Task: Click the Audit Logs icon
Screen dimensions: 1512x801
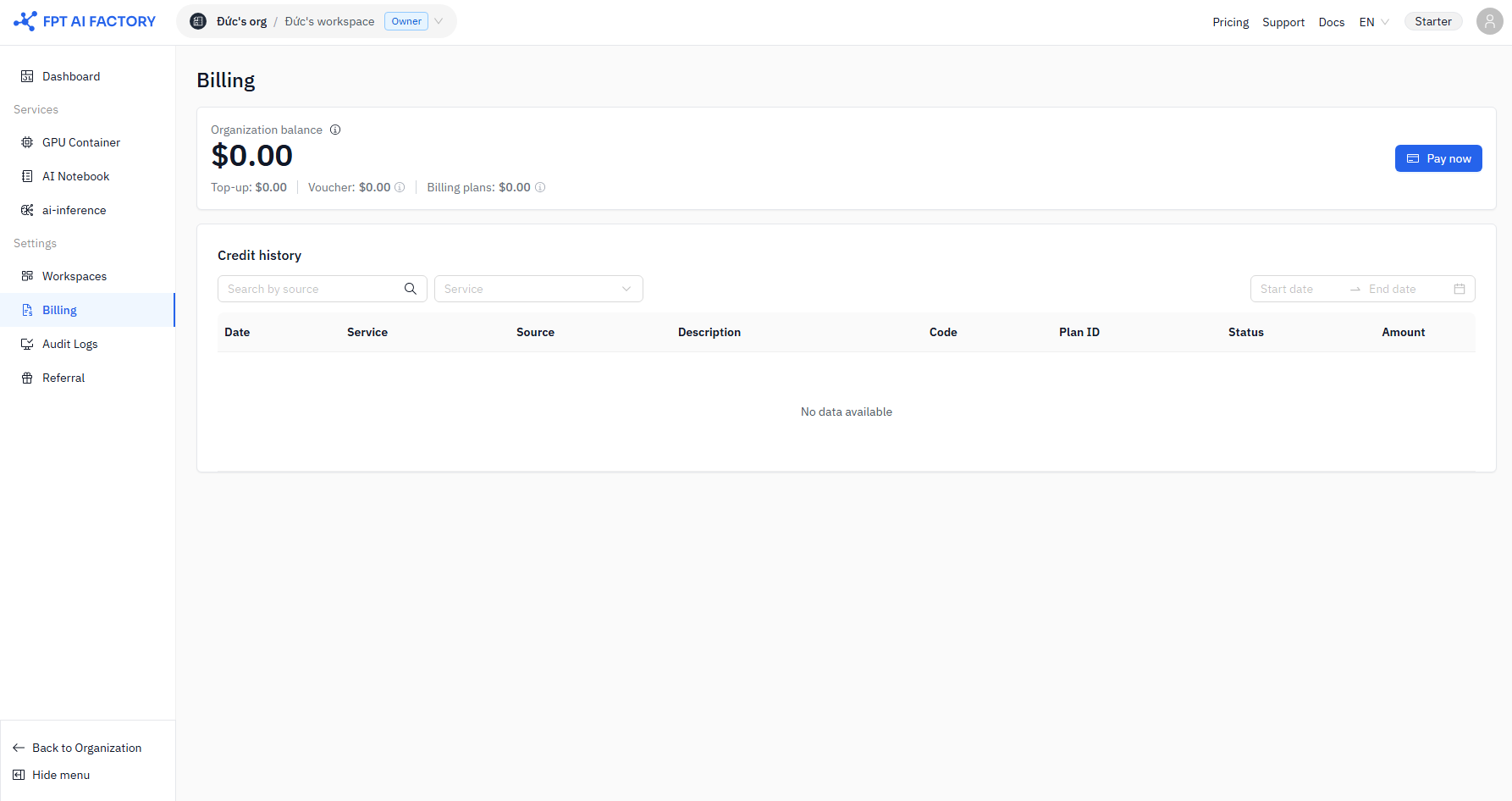Action: (x=27, y=344)
